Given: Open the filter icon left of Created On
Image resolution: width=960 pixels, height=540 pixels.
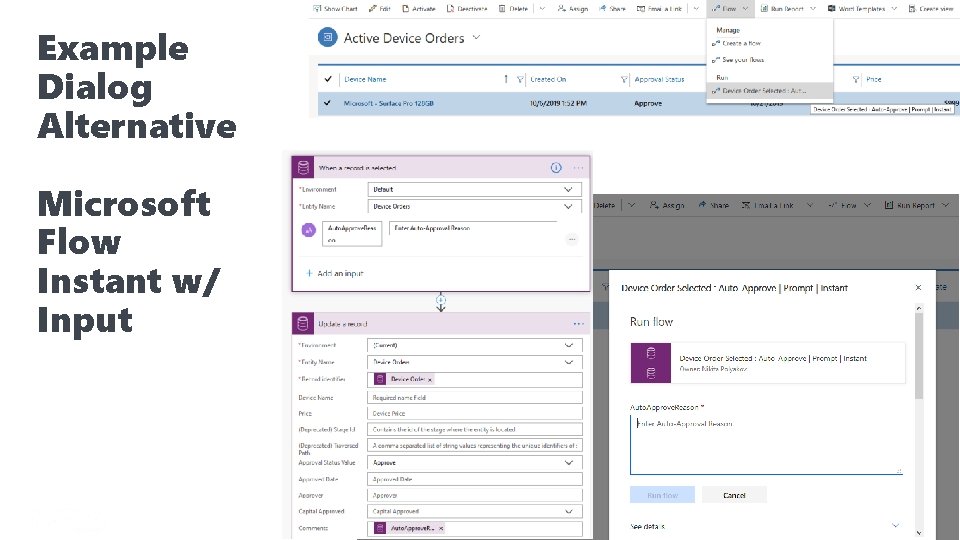Looking at the screenshot, I should (x=520, y=79).
